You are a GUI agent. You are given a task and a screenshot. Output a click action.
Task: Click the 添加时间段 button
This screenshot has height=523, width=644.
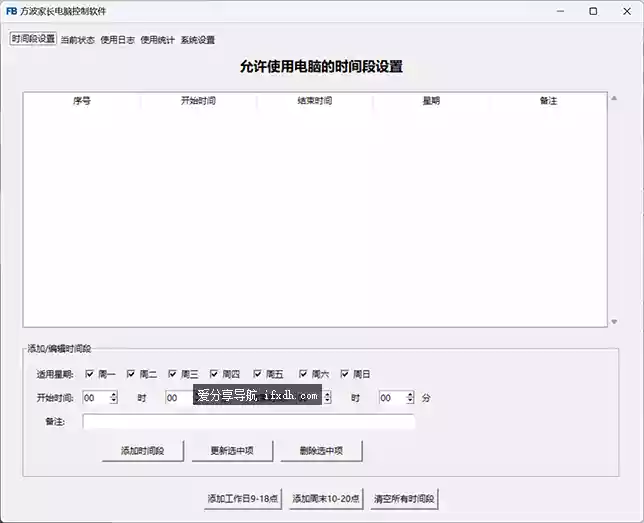click(x=143, y=451)
